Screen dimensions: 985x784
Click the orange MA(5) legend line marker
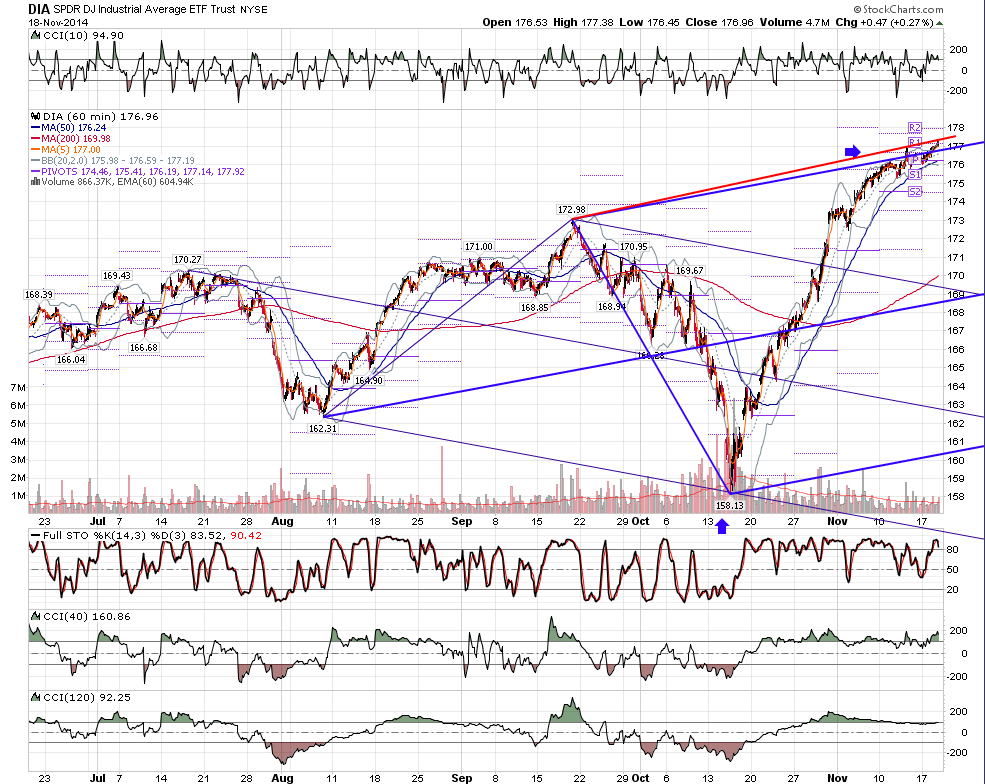(x=36, y=150)
